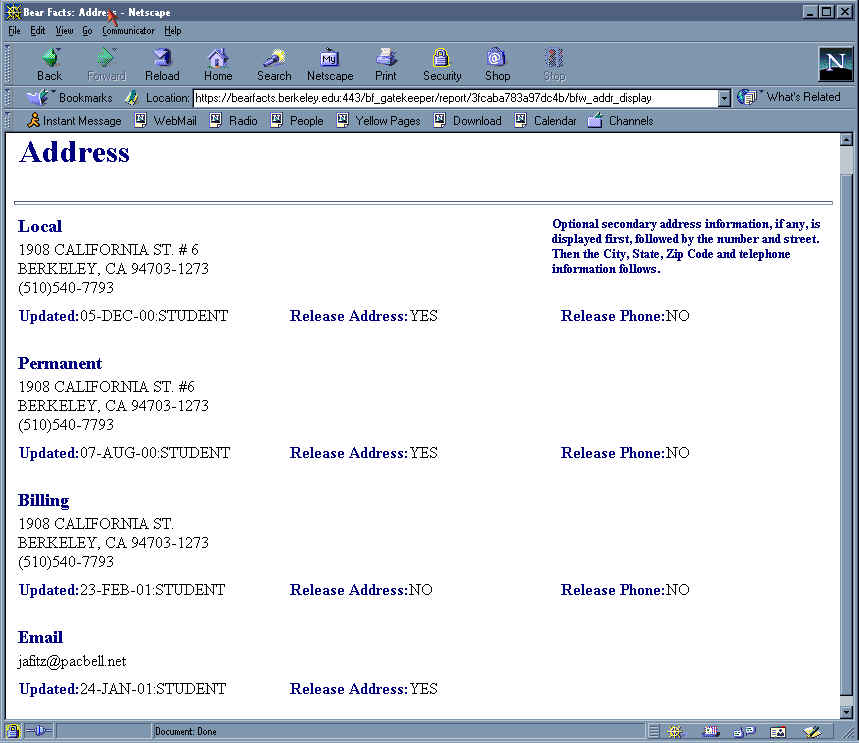This screenshot has height=743, width=859.
Task: Click '1908 CALIFORNIA ST. # 6' in Local
Action: [108, 250]
